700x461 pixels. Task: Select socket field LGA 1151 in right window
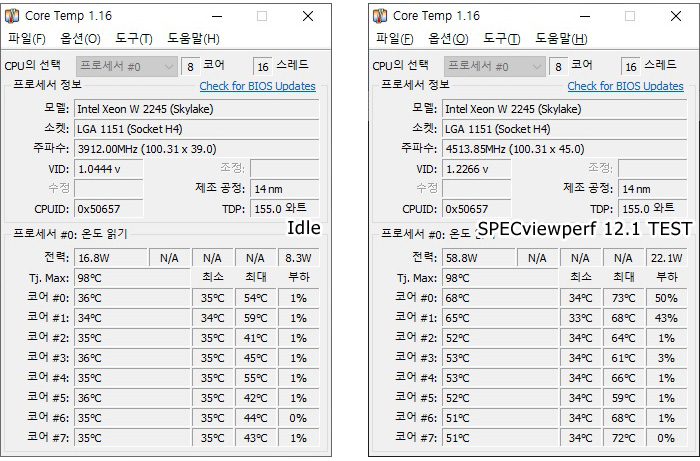[564, 129]
